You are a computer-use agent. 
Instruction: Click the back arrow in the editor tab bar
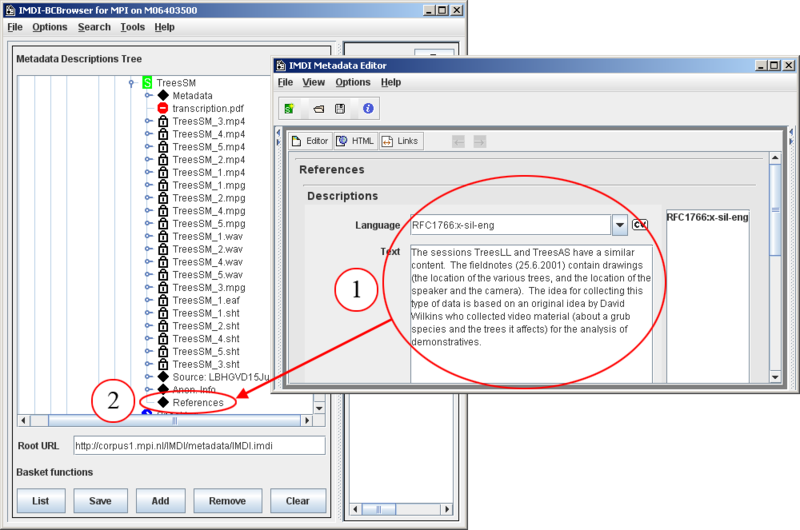(458, 141)
